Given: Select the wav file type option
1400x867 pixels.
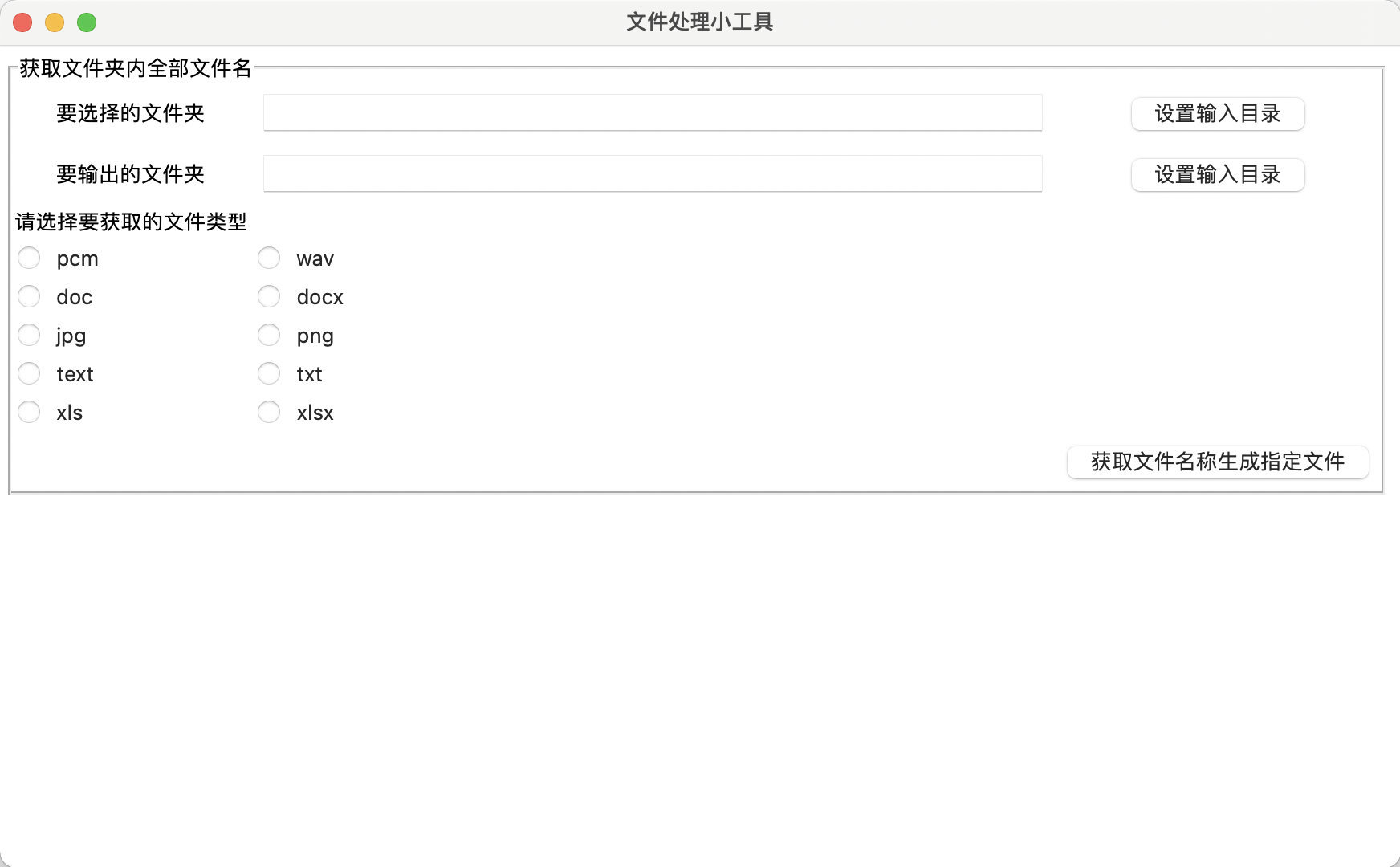Looking at the screenshot, I should pos(269,258).
